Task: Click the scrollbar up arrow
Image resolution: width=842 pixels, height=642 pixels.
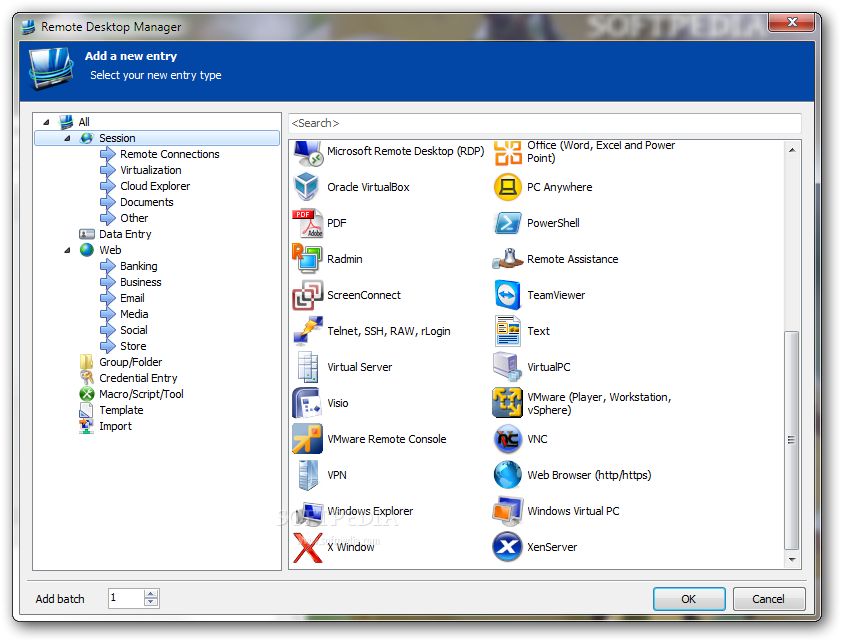Action: [x=792, y=150]
